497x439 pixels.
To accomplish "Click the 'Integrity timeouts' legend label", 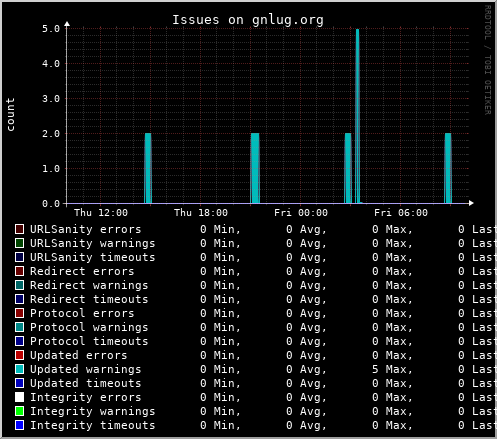I will (x=93, y=425).
